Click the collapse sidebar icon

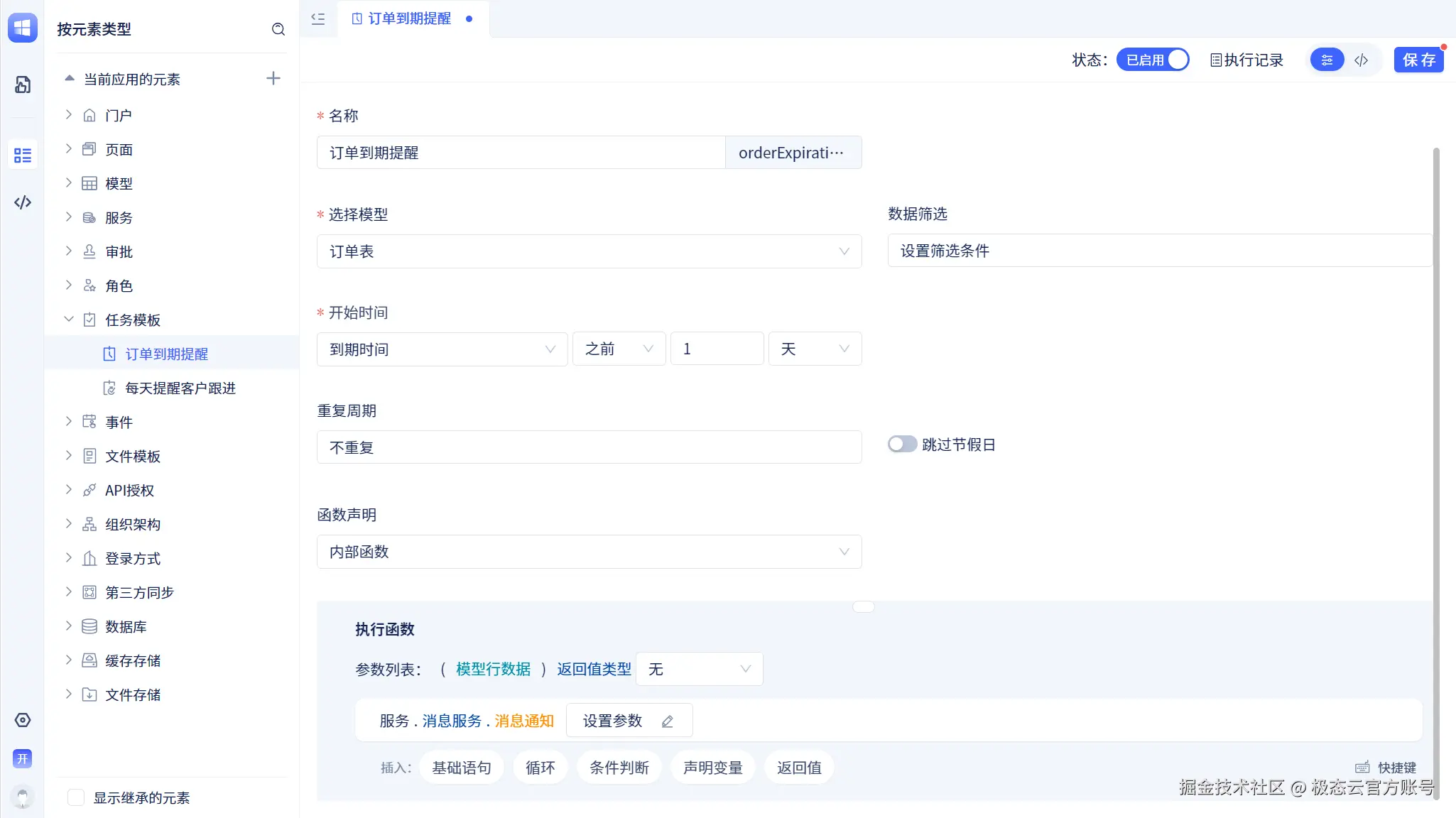pos(318,19)
